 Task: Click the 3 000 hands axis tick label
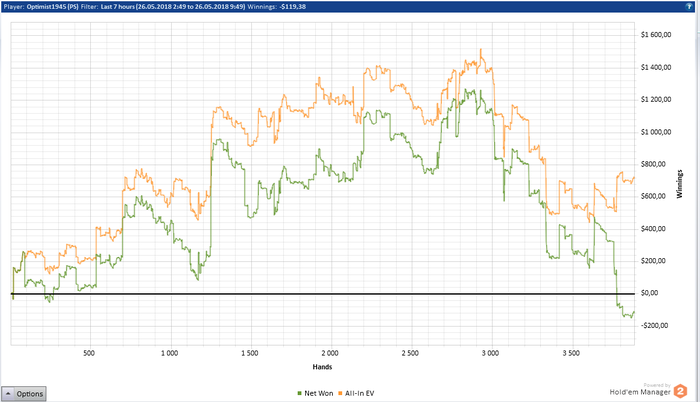(490, 353)
